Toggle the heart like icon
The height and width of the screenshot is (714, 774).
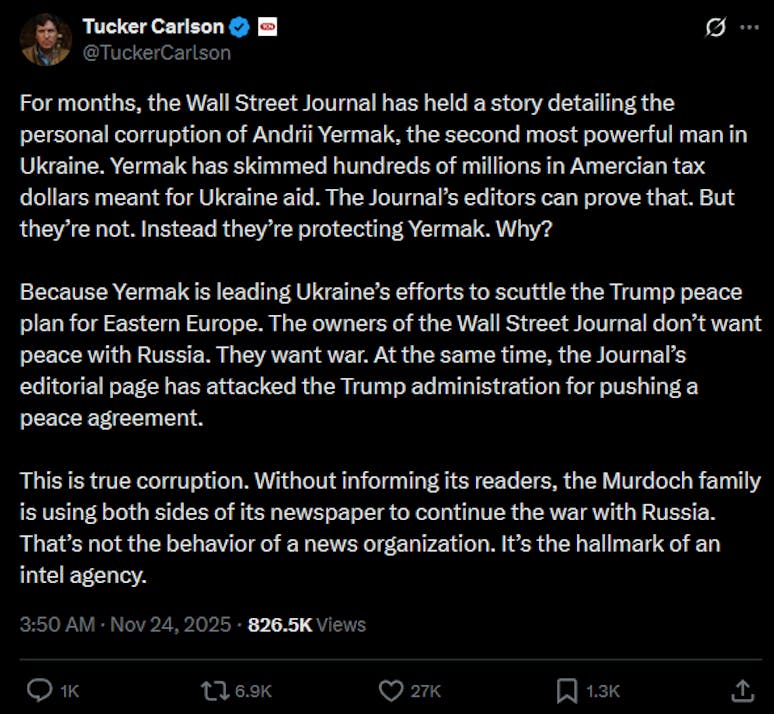(x=391, y=689)
